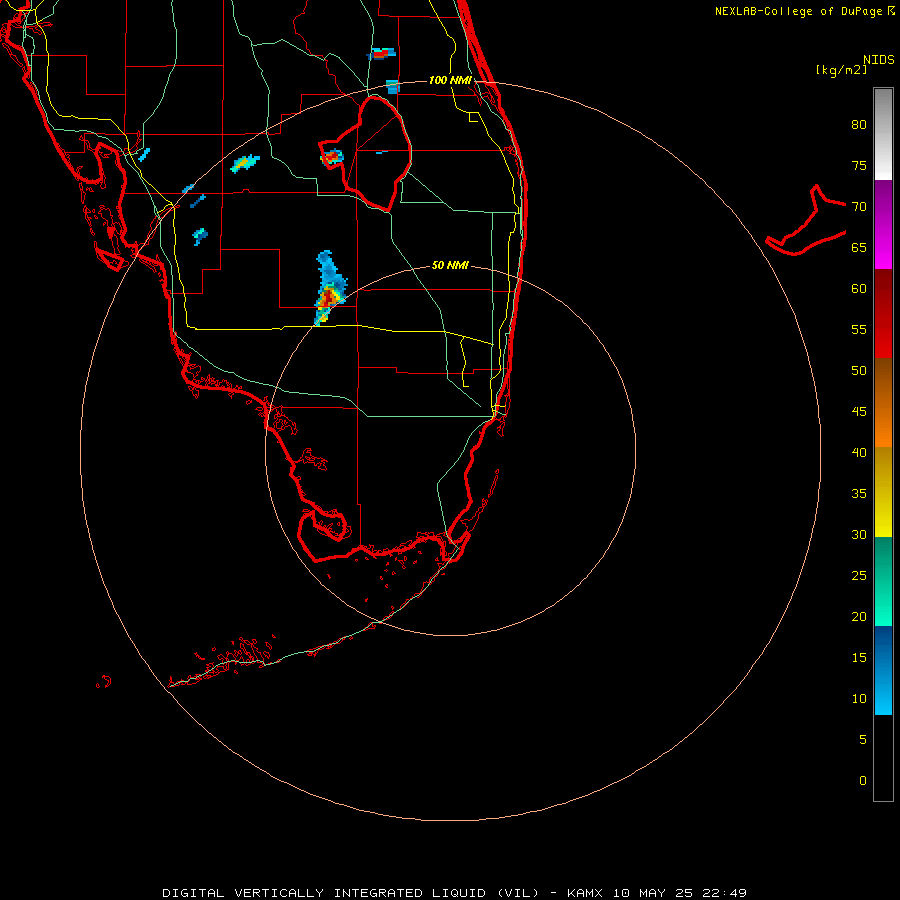Image resolution: width=900 pixels, height=900 pixels.
Task: Click scale value 55 on the legend
Action: tap(859, 329)
